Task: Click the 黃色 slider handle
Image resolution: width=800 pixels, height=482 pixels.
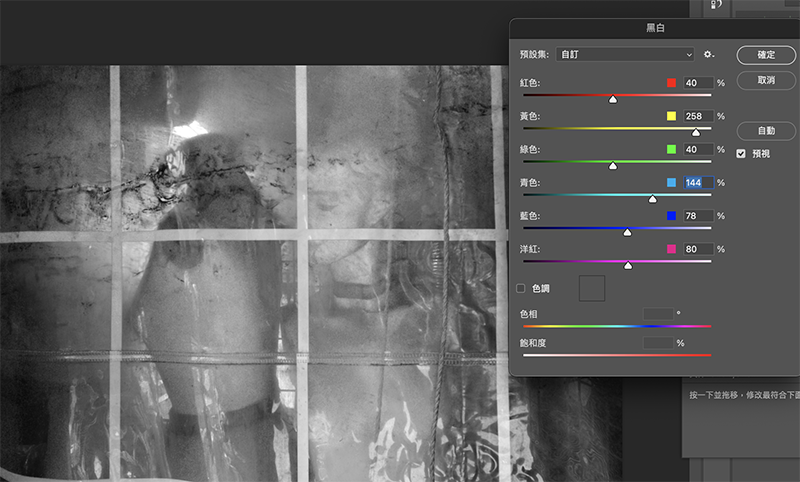Action: (x=696, y=132)
